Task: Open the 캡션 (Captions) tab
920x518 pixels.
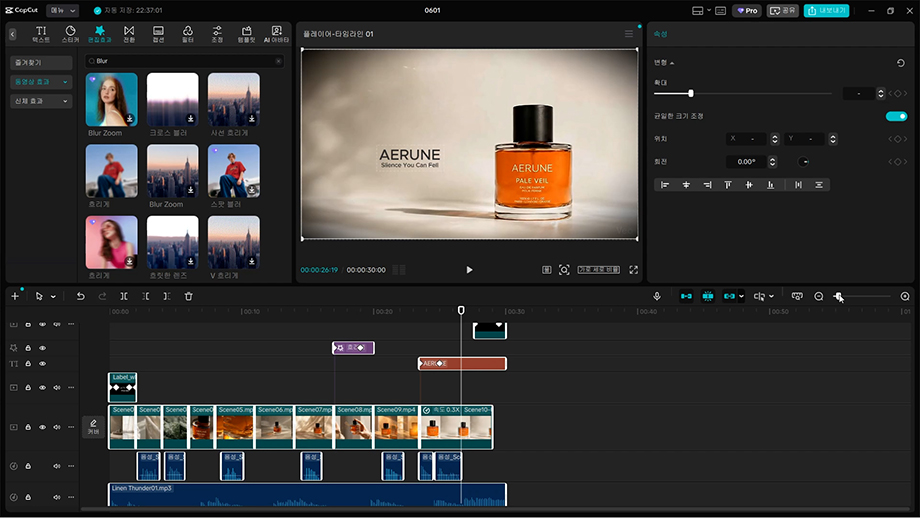Action: tap(158, 34)
